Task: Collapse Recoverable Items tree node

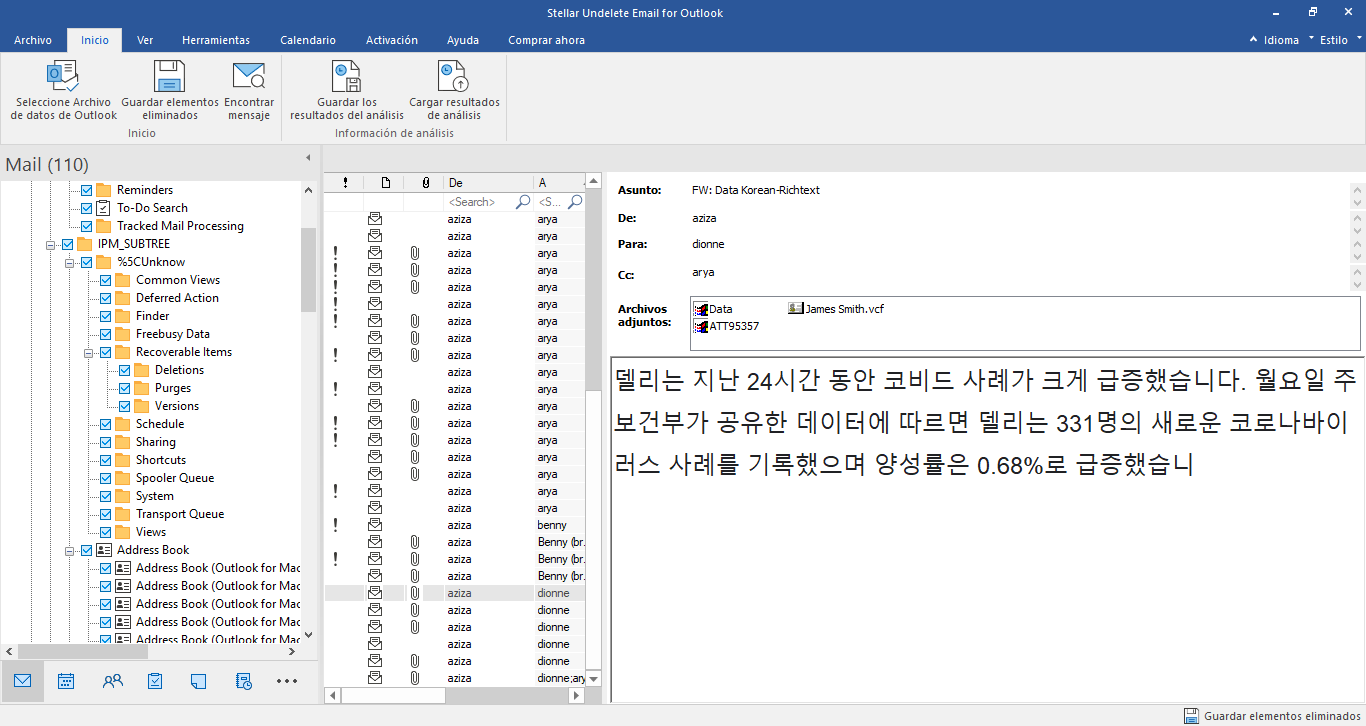Action: tap(89, 352)
